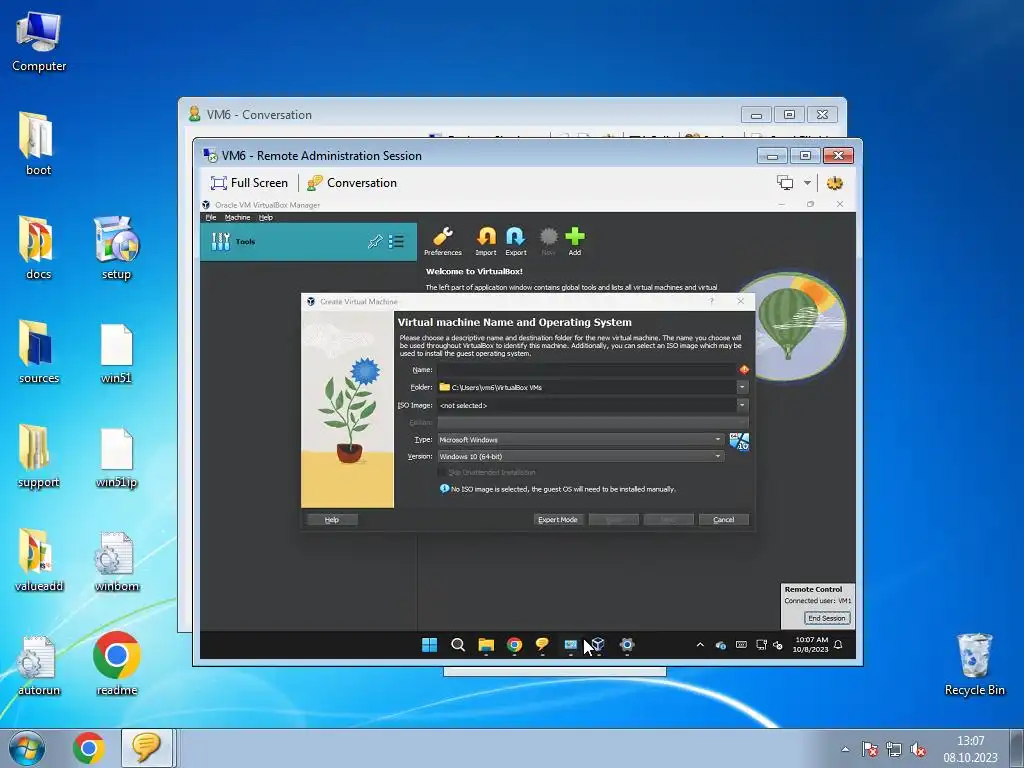Click the remote OneDrive cloud tray icon

coord(720,645)
